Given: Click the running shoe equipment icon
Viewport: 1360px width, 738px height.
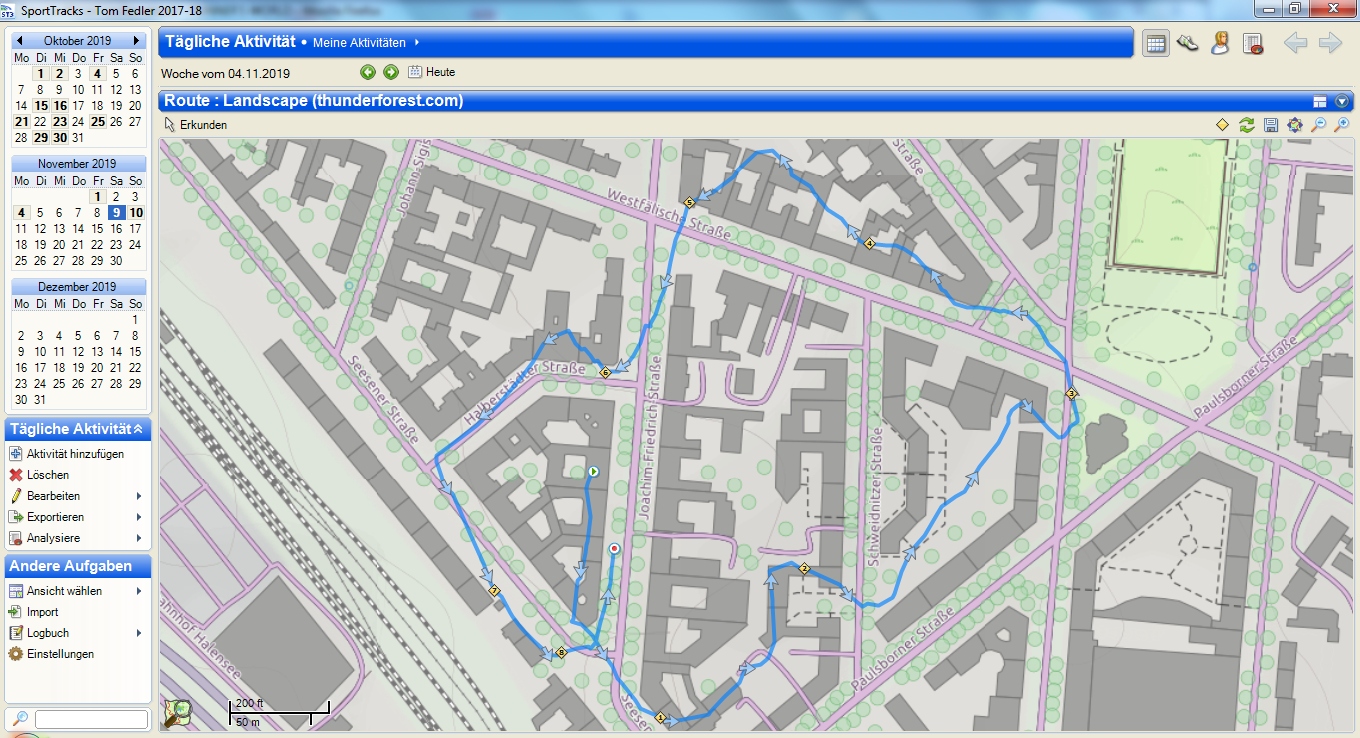Looking at the screenshot, I should 1188,43.
